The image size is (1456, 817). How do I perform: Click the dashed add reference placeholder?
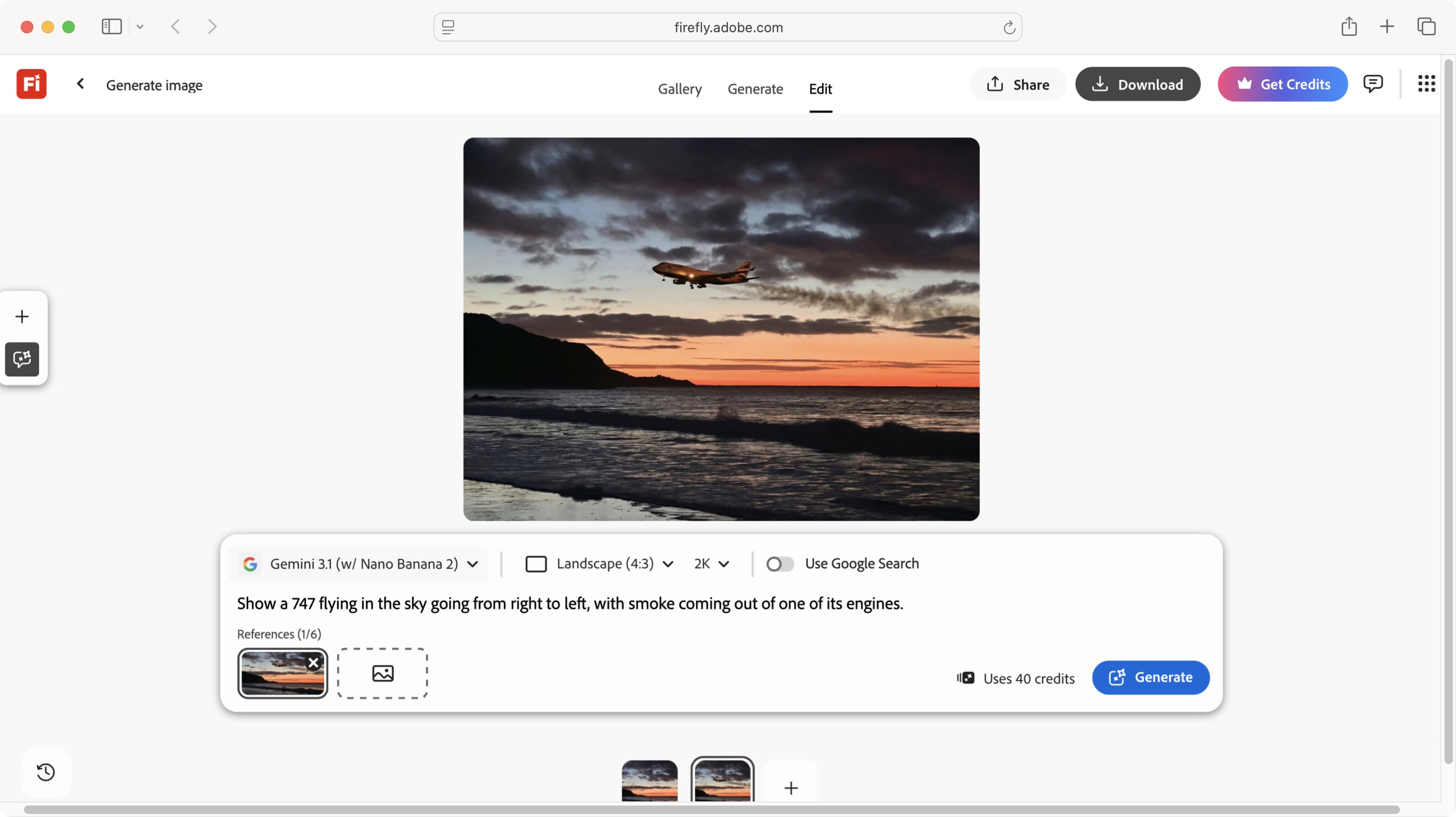(382, 674)
